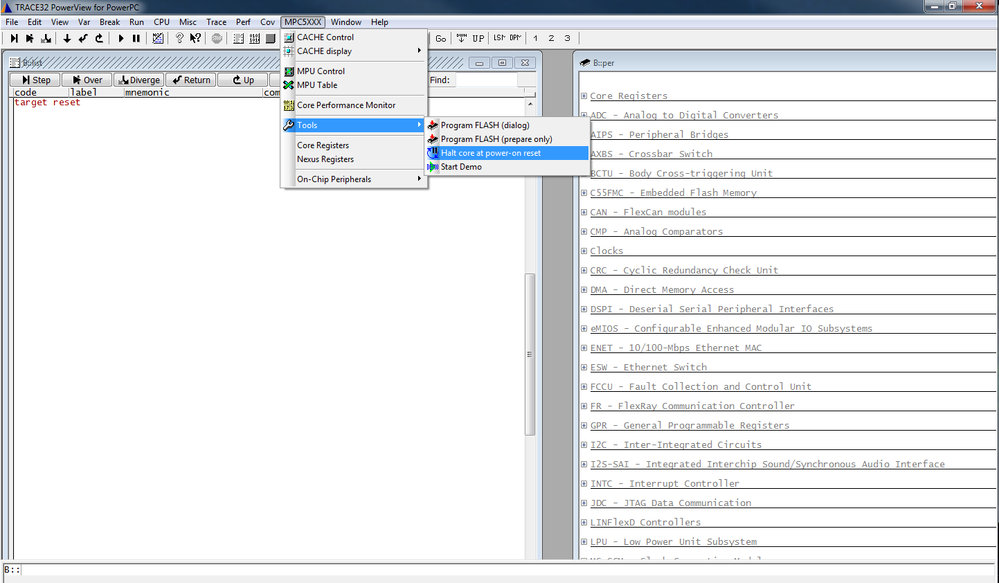Open the Trace menu

pos(216,22)
